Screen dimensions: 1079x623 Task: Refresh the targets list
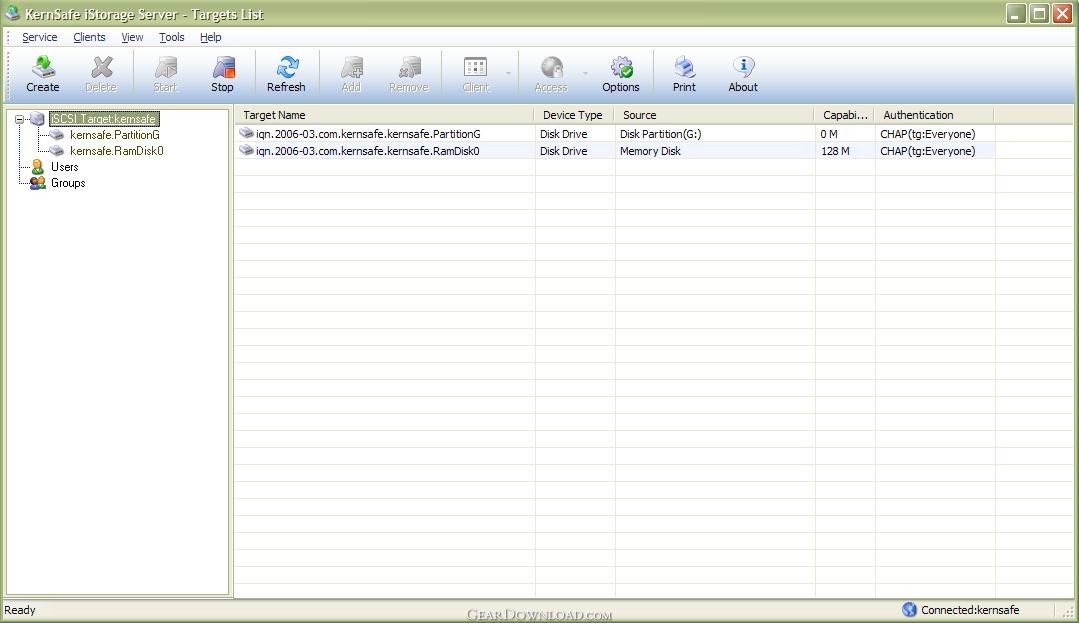coord(287,67)
